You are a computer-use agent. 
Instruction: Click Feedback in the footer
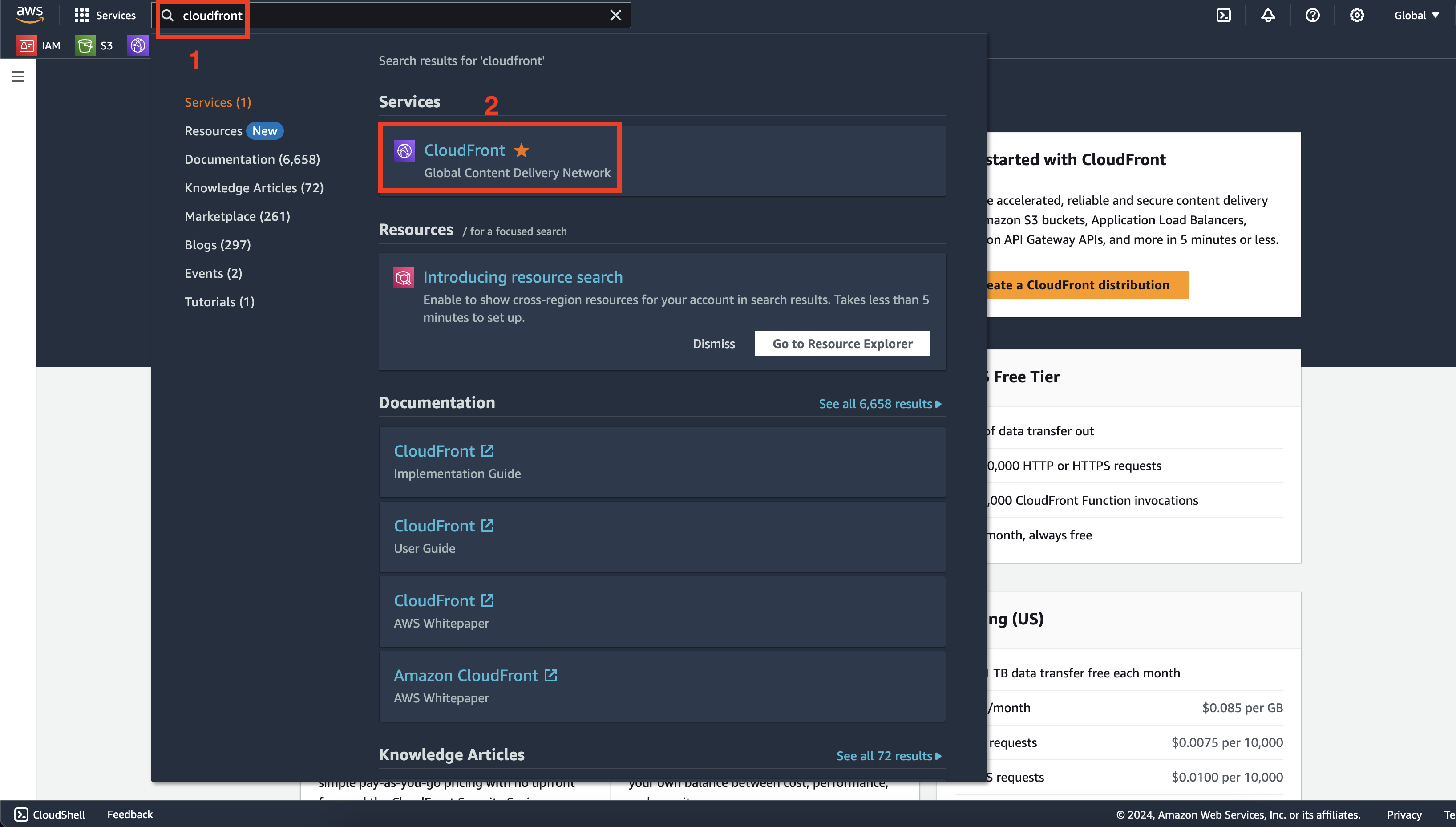pyautogui.click(x=130, y=815)
